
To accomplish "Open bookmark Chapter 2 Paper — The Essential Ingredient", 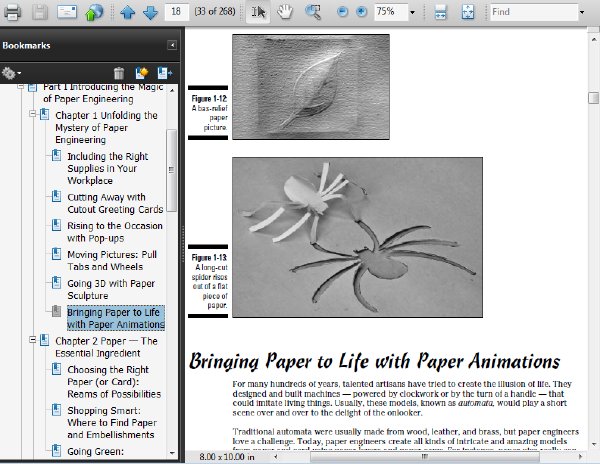I will tap(106, 347).
